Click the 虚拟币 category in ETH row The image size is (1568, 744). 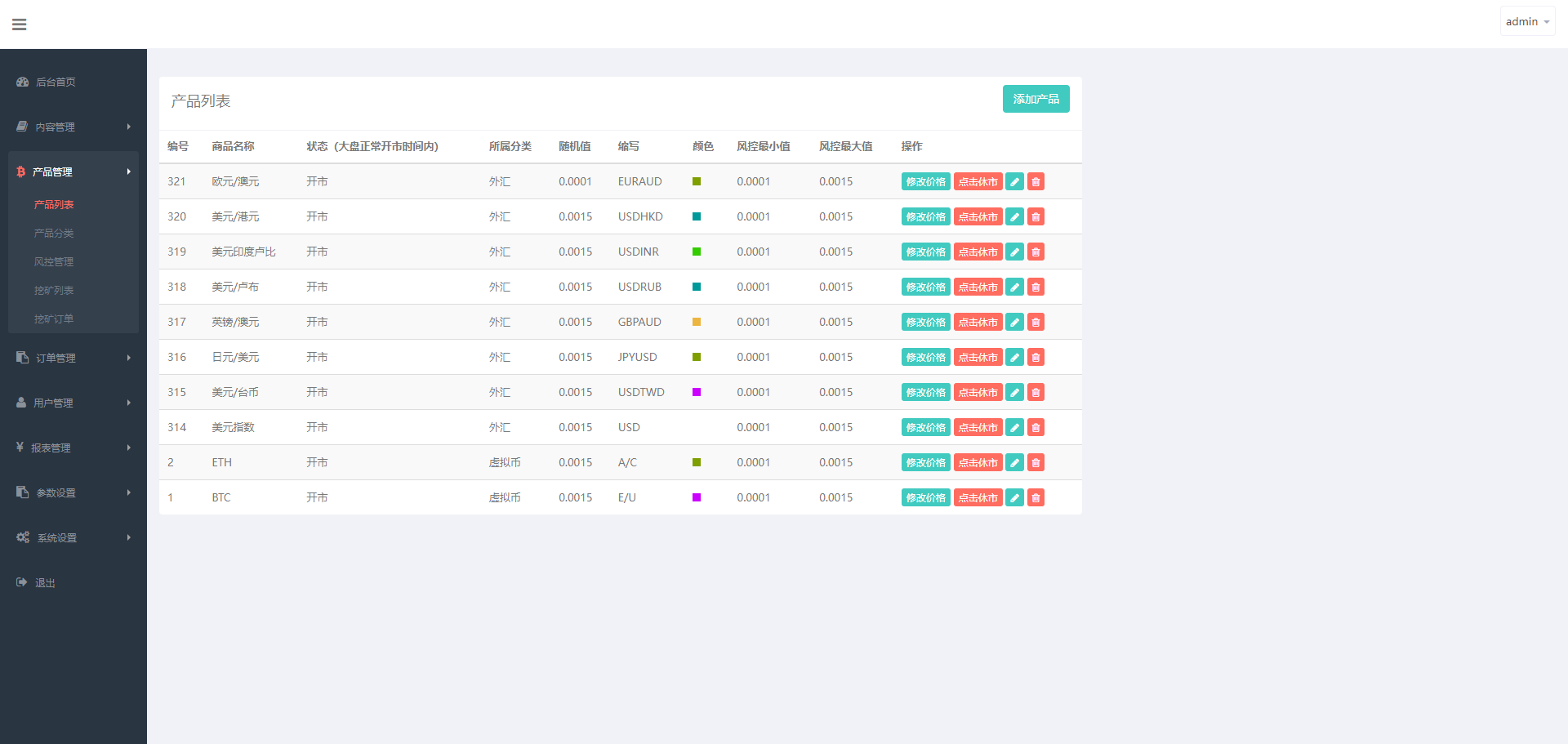[505, 462]
